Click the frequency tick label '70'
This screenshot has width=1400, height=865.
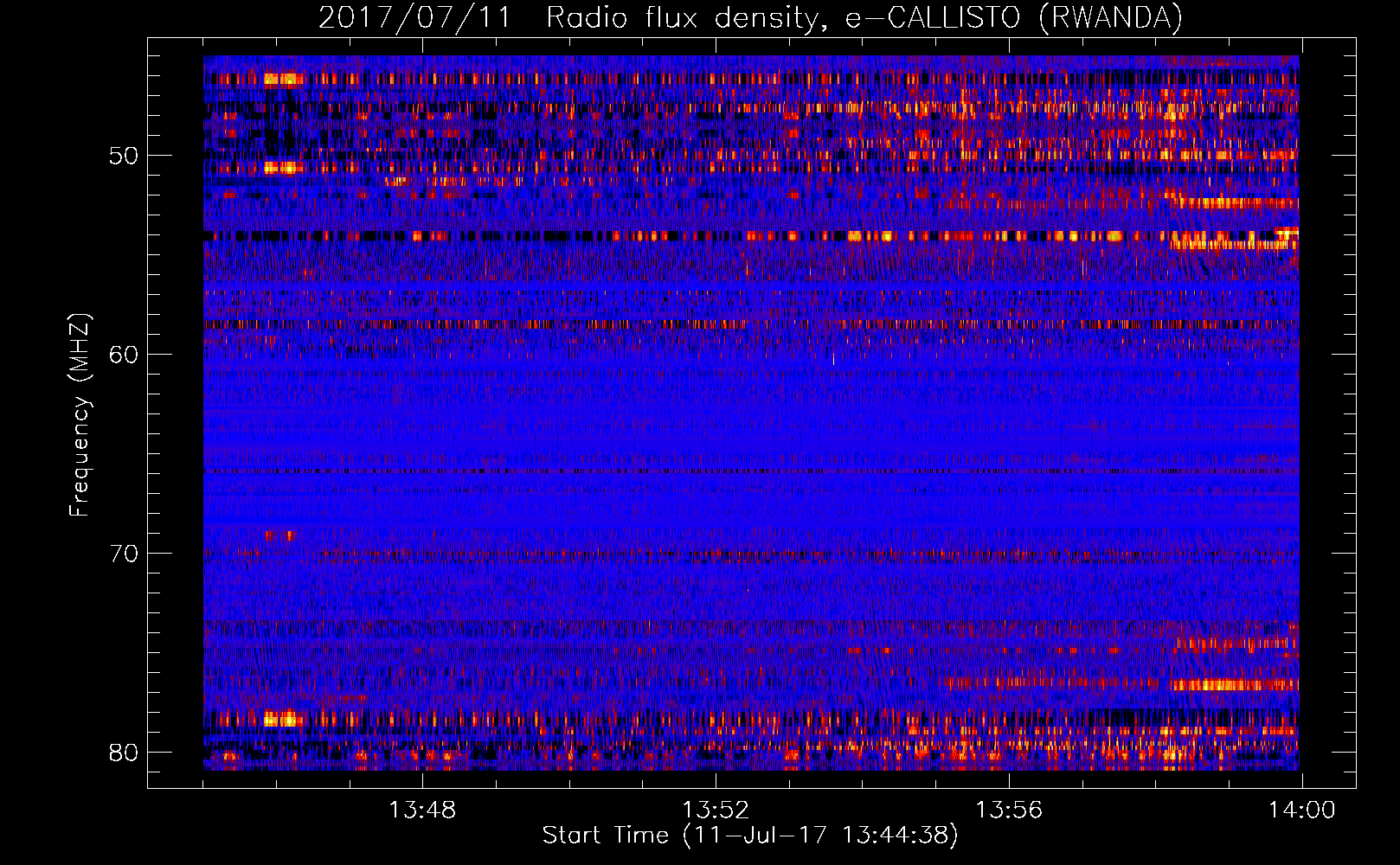[124, 553]
